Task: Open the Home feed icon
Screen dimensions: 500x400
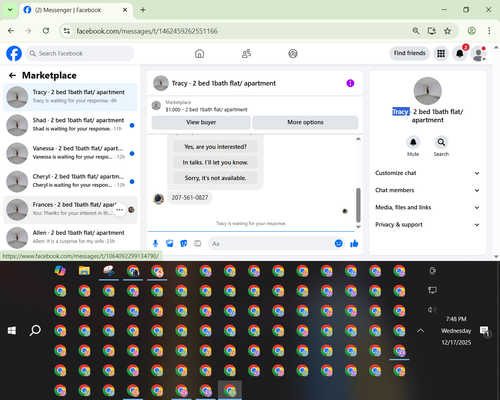Action: click(199, 53)
